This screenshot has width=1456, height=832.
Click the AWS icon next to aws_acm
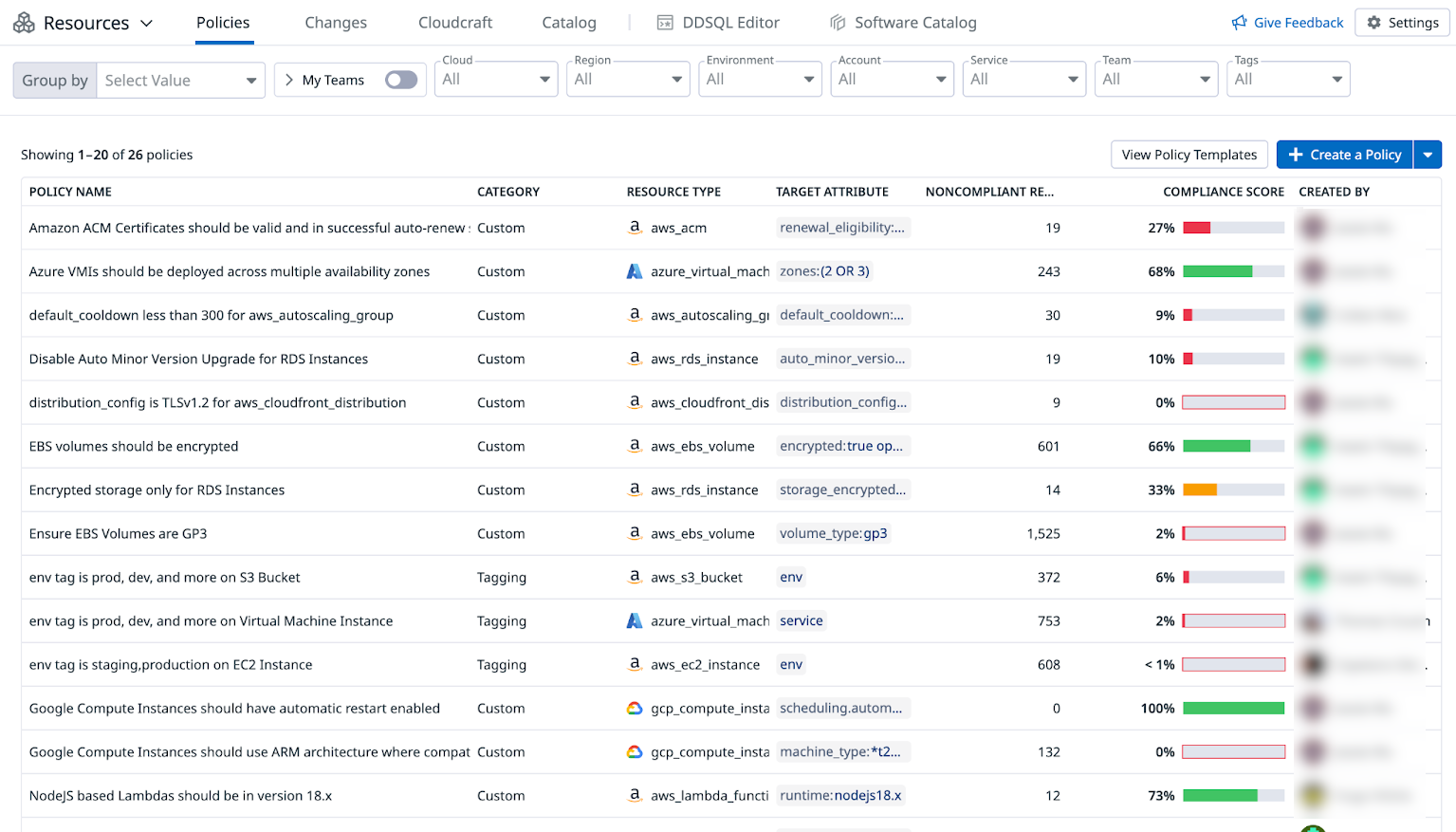[x=635, y=228]
